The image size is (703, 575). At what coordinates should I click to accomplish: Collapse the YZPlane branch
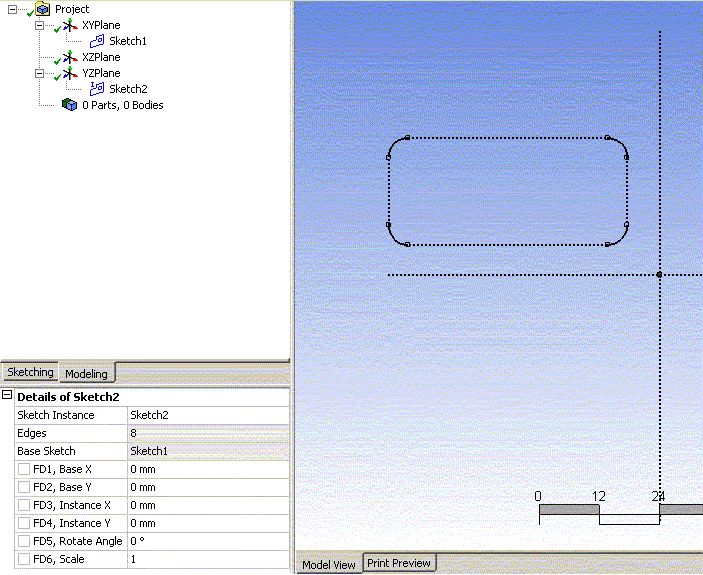click(x=39, y=73)
